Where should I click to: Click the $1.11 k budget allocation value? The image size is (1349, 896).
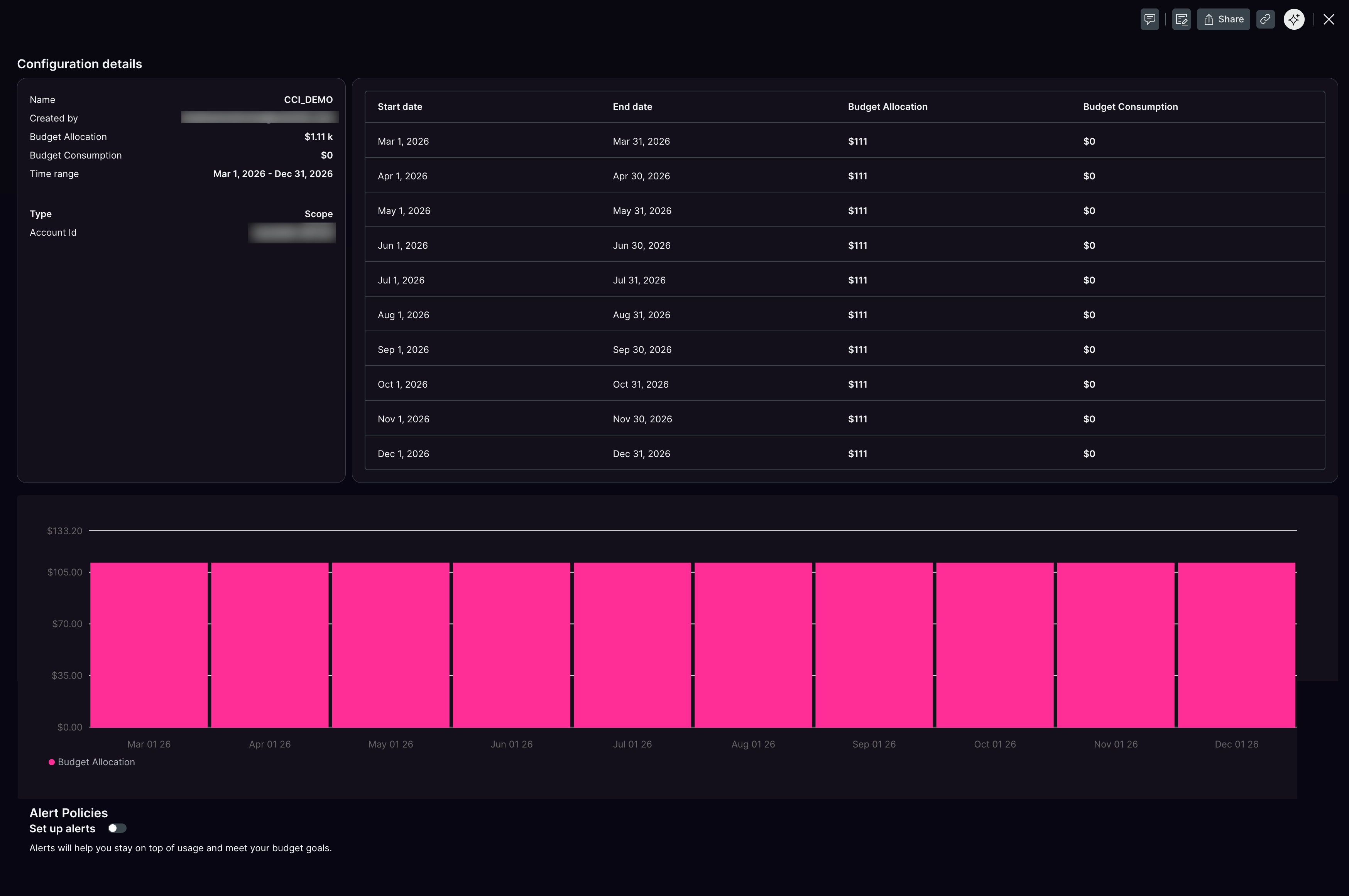[x=318, y=137]
